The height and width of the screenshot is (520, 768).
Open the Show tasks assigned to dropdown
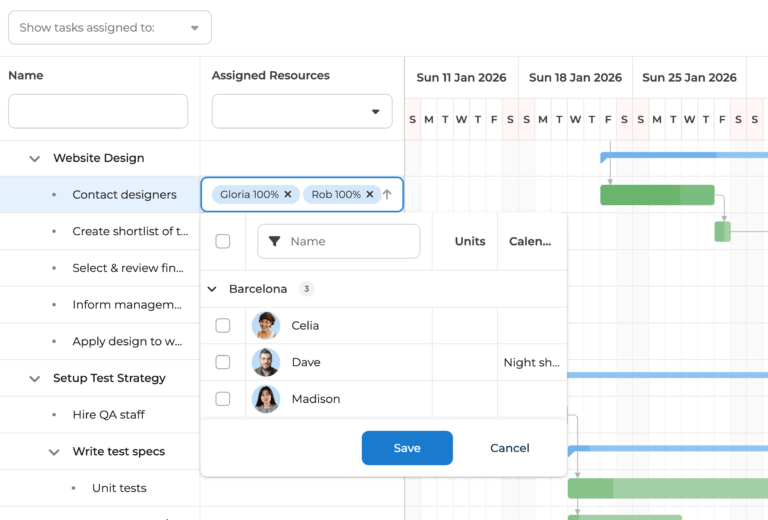coord(110,28)
